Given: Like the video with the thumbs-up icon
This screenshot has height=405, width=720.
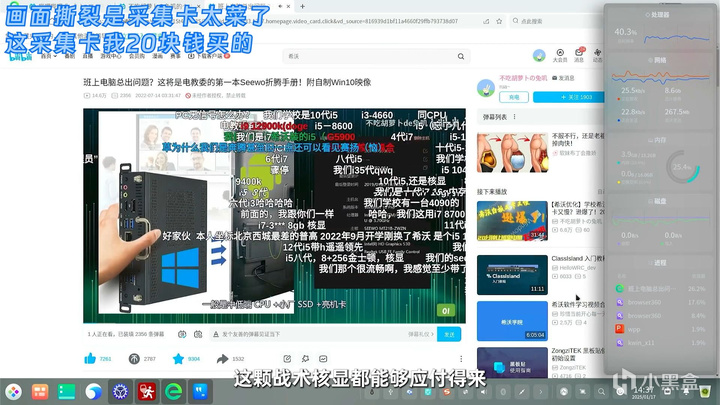Looking at the screenshot, I should (90, 359).
